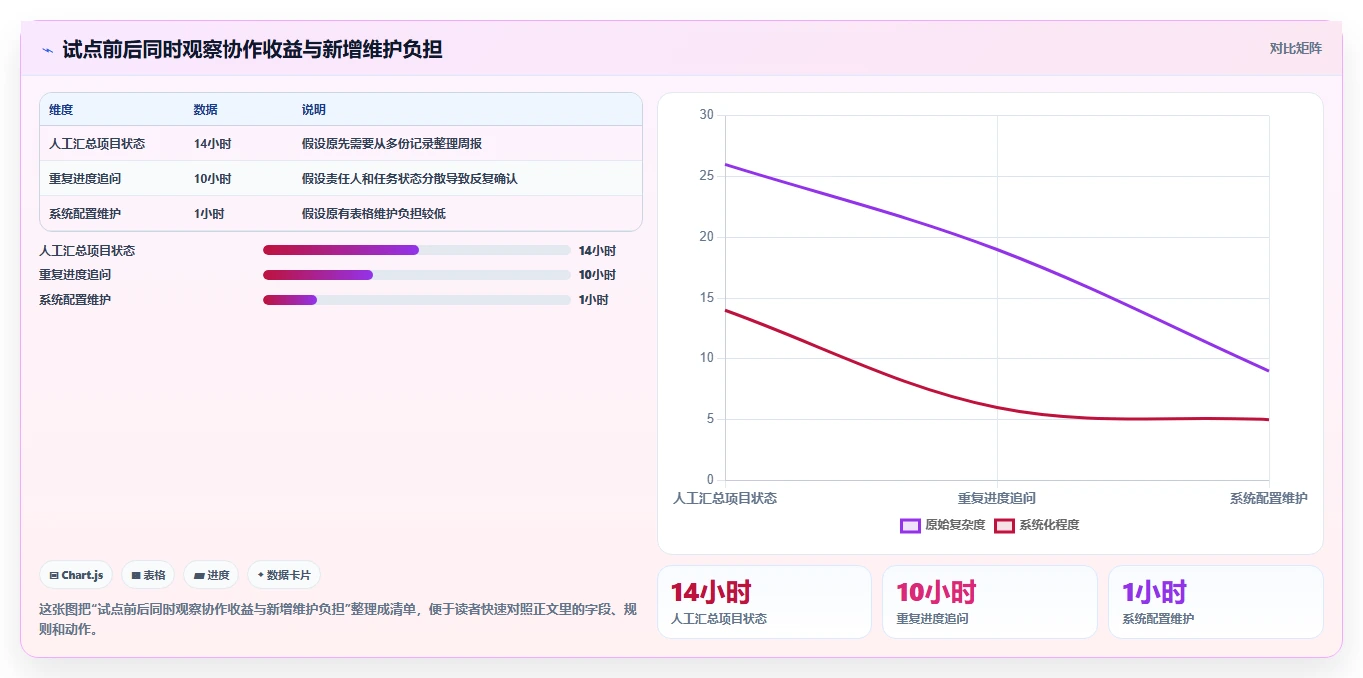Click the 重复进度追问 progress bar
The width and height of the screenshot is (1363, 678).
click(417, 275)
